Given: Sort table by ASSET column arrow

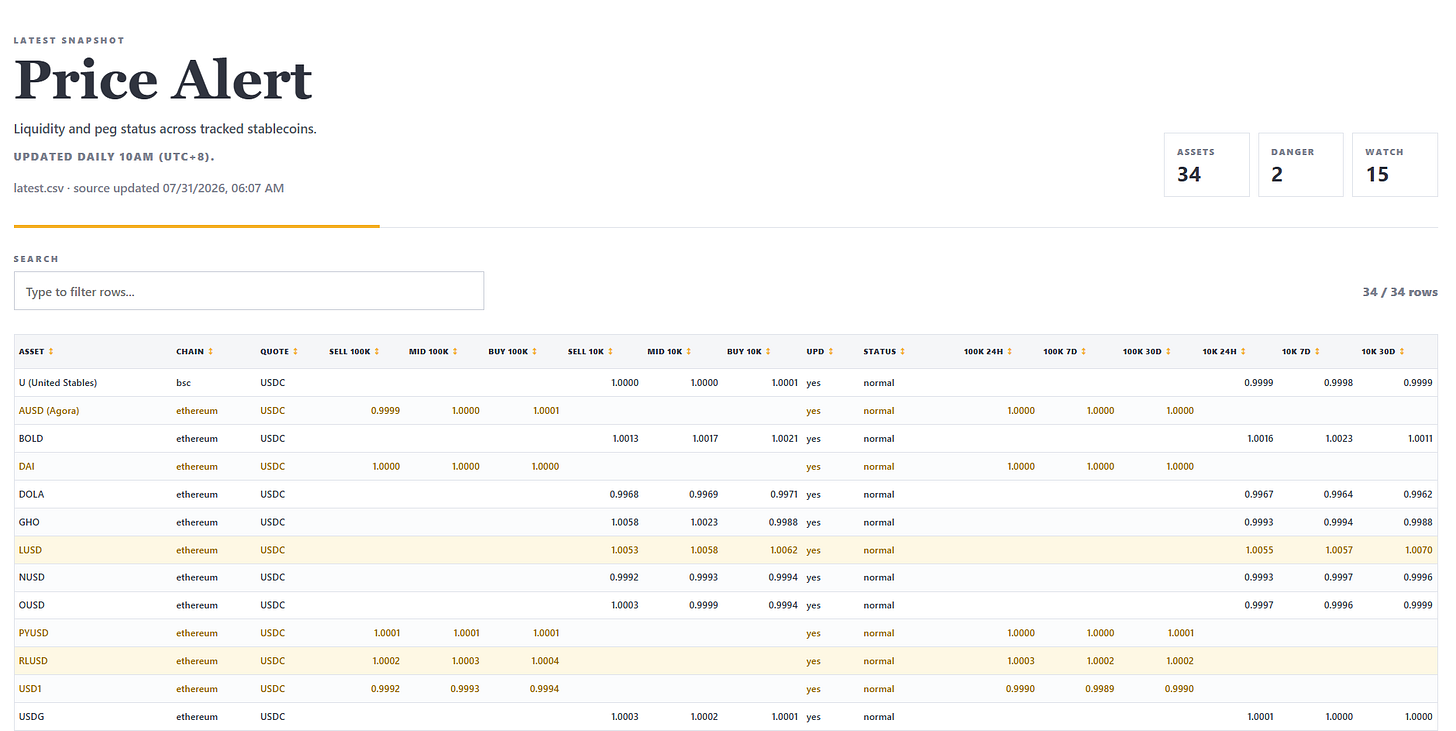Looking at the screenshot, I should pos(51,352).
